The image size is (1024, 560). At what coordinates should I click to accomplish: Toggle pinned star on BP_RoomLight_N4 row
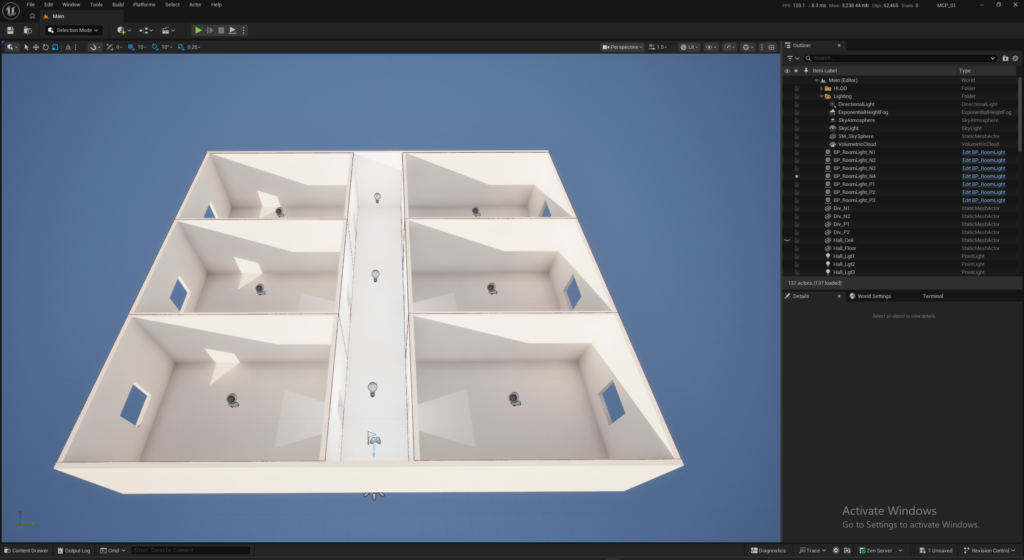796,176
